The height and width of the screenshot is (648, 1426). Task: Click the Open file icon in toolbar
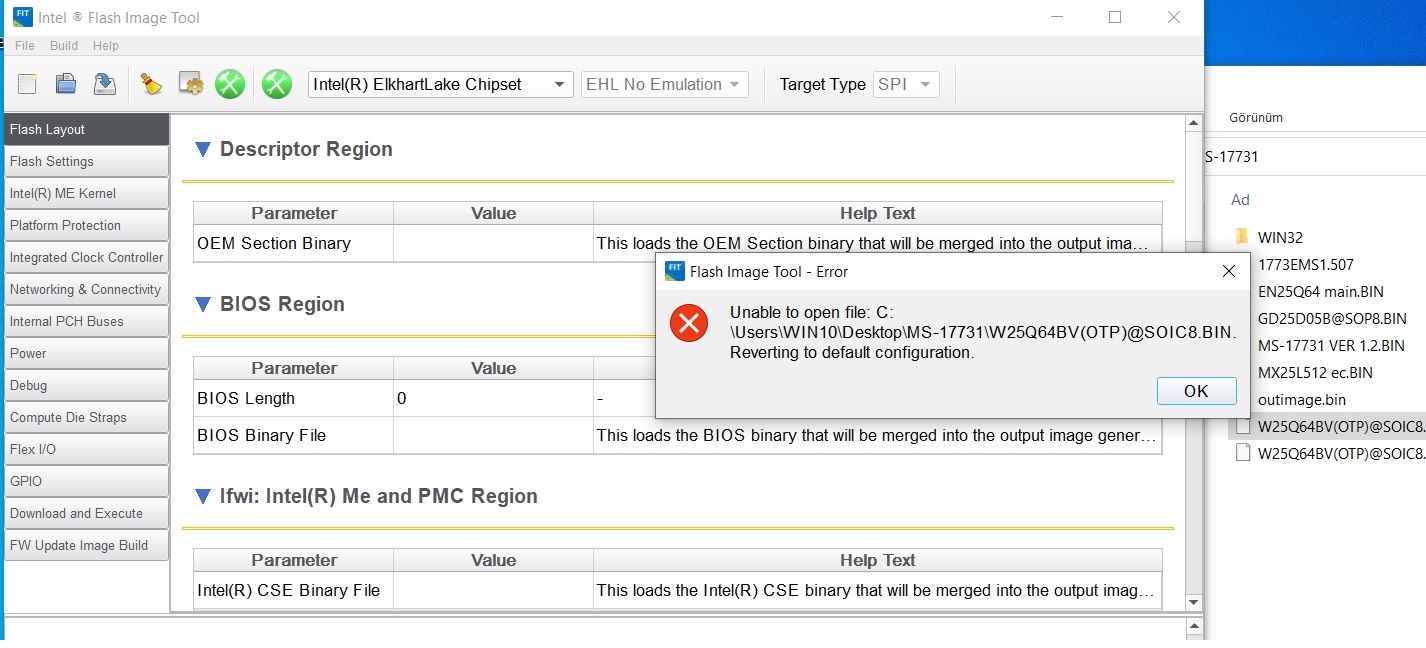pos(66,84)
